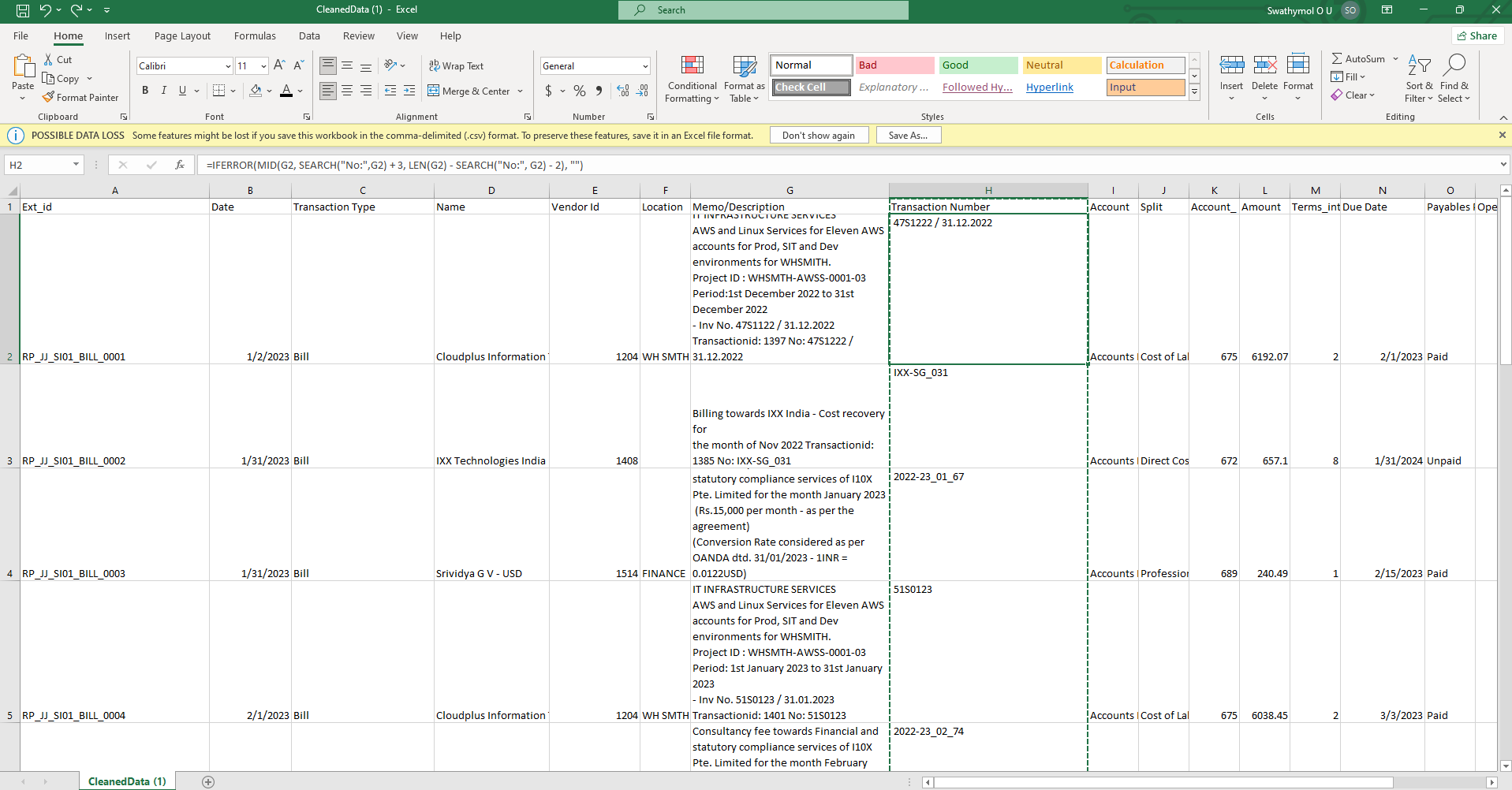Toggle Bold formatting
The image size is (1512, 790).
coord(145,91)
